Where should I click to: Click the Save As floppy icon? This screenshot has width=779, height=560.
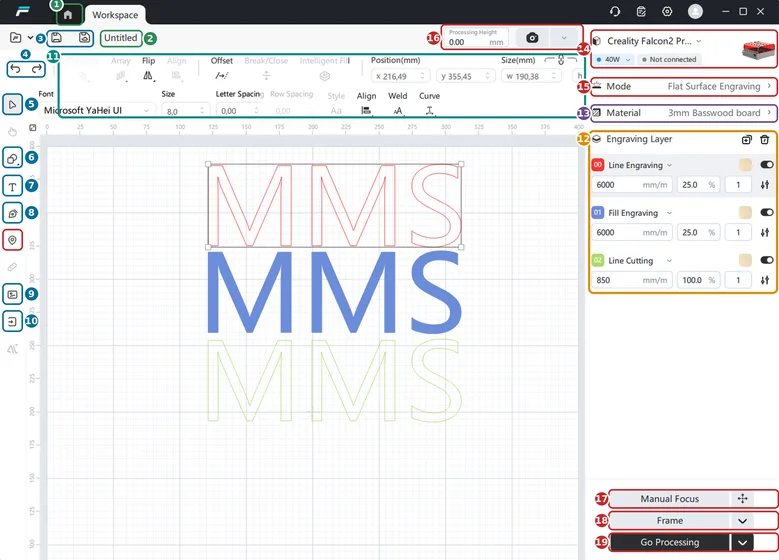point(84,37)
